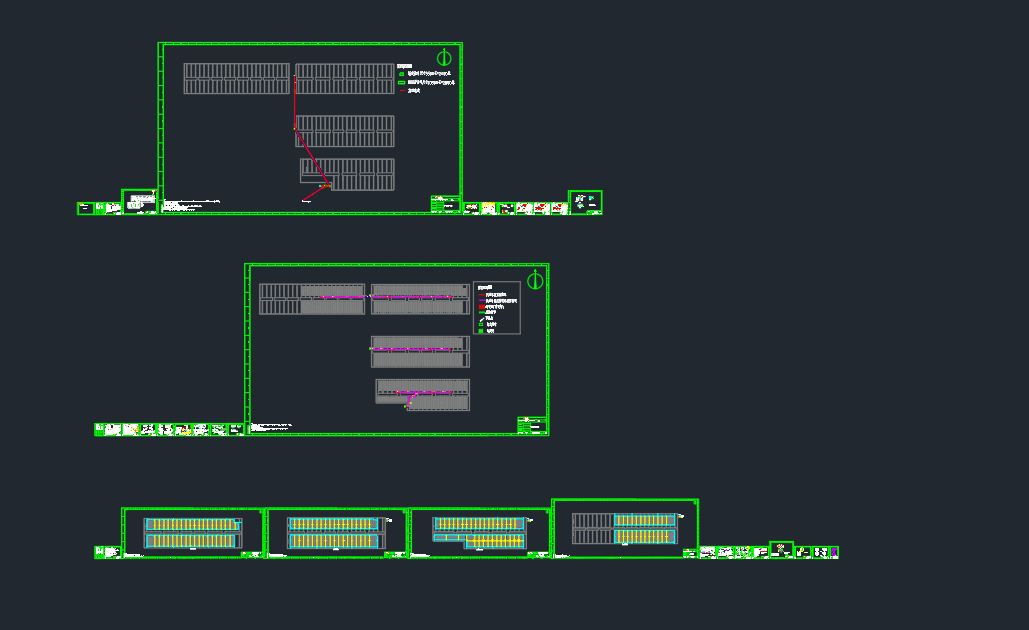Click the north arrow symbol in the middle drawing sheet
This screenshot has height=630, width=1029.
click(535, 280)
